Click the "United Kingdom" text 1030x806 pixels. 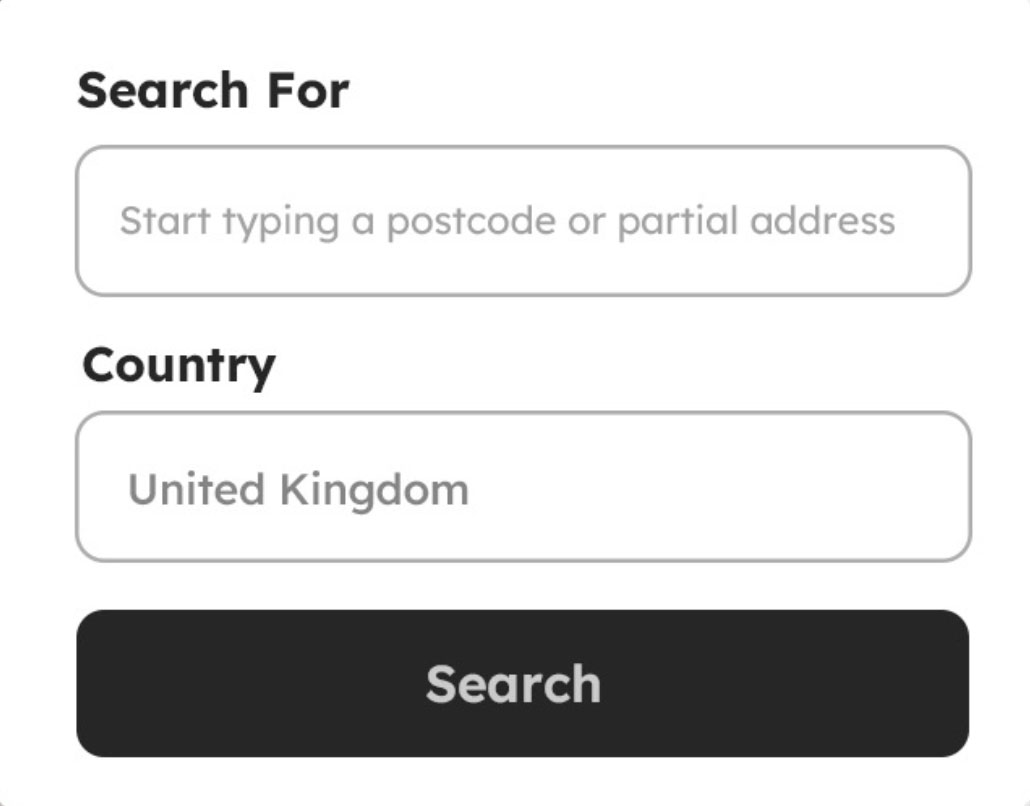(298, 490)
